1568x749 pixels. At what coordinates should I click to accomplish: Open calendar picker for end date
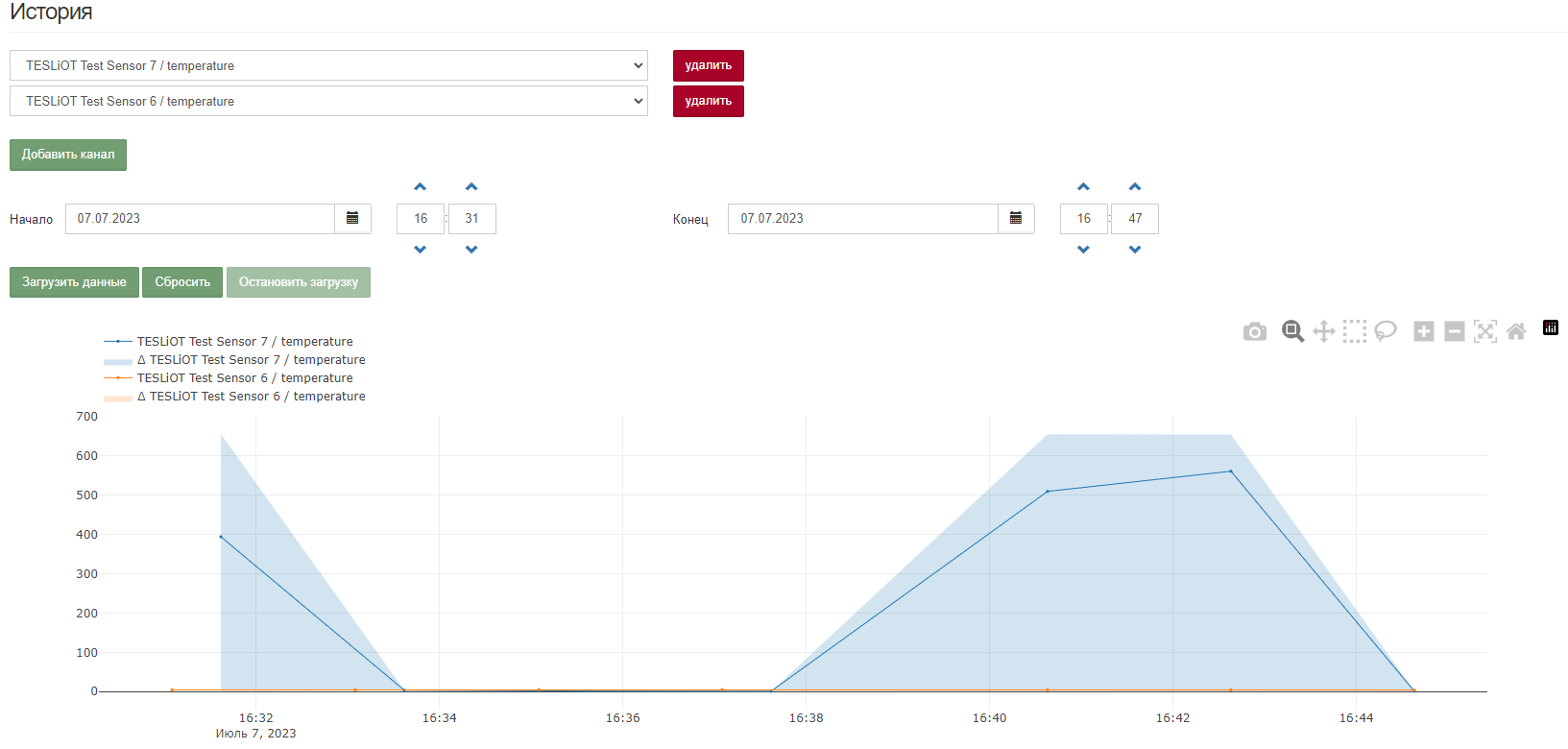pos(1016,218)
